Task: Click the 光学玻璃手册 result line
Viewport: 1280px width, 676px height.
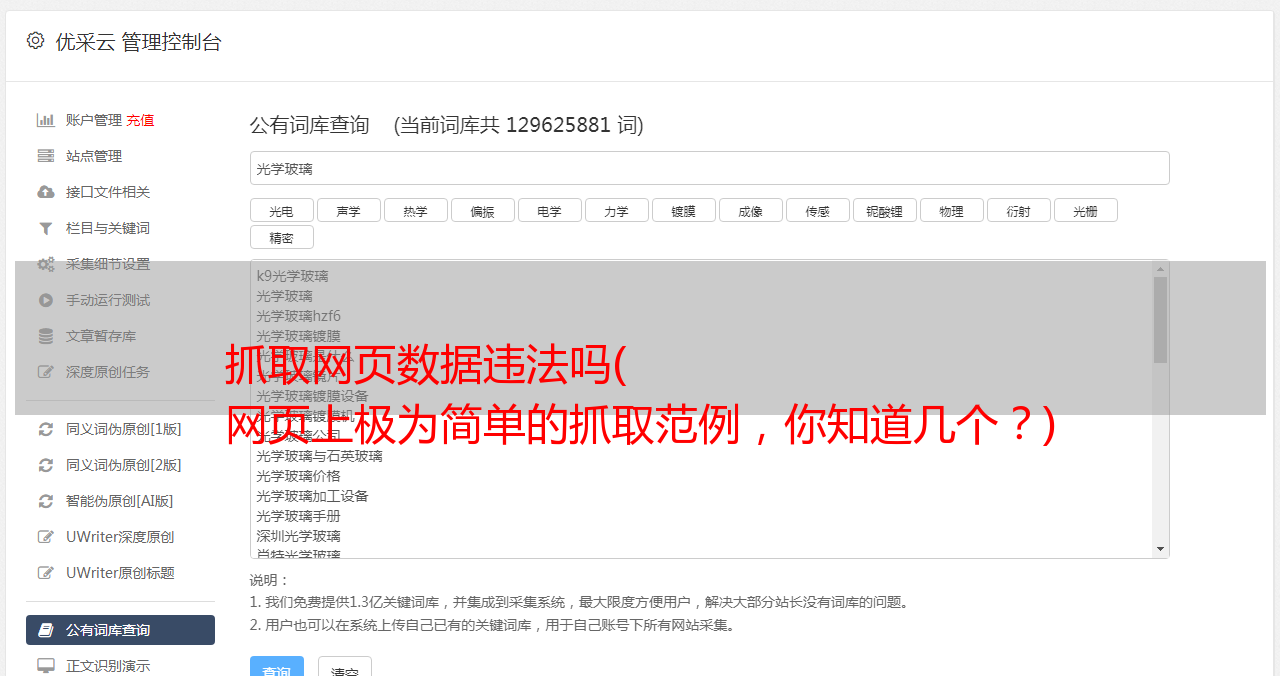Action: [x=298, y=516]
